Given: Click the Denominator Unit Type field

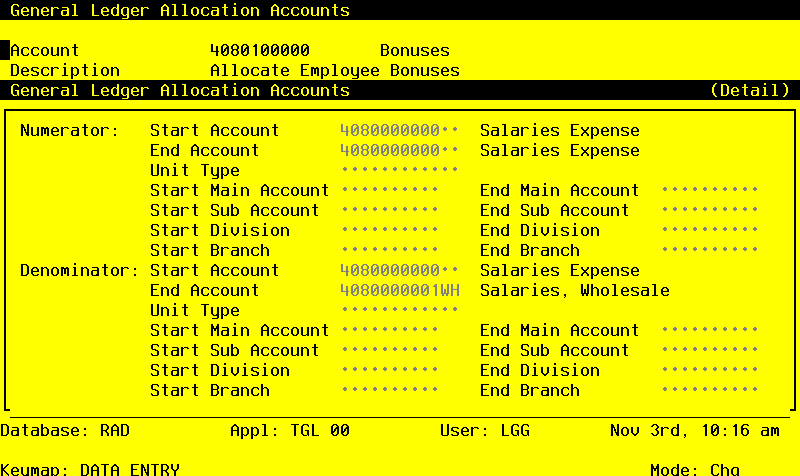Looking at the screenshot, I should click(399, 310).
